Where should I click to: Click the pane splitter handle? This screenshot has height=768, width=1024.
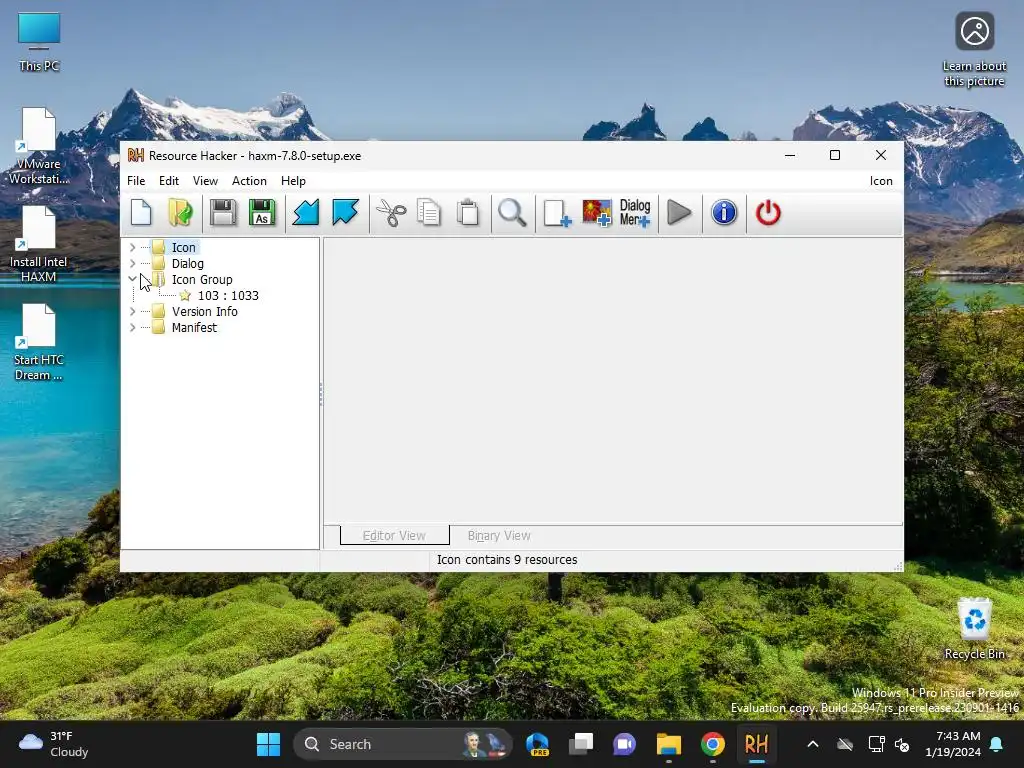321,394
